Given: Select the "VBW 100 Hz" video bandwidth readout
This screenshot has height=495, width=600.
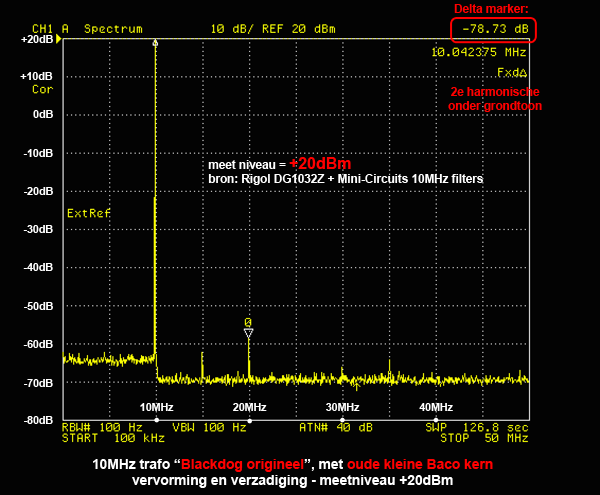Looking at the screenshot, I should pos(209,427).
